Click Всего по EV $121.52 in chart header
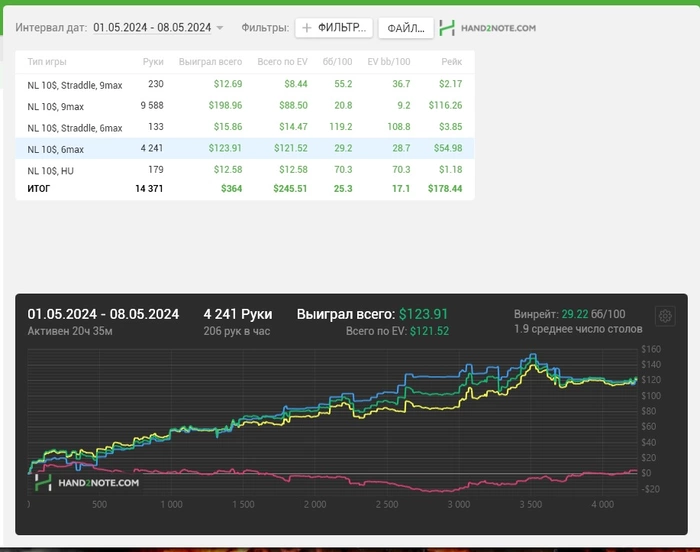The width and height of the screenshot is (700, 552). (397, 331)
